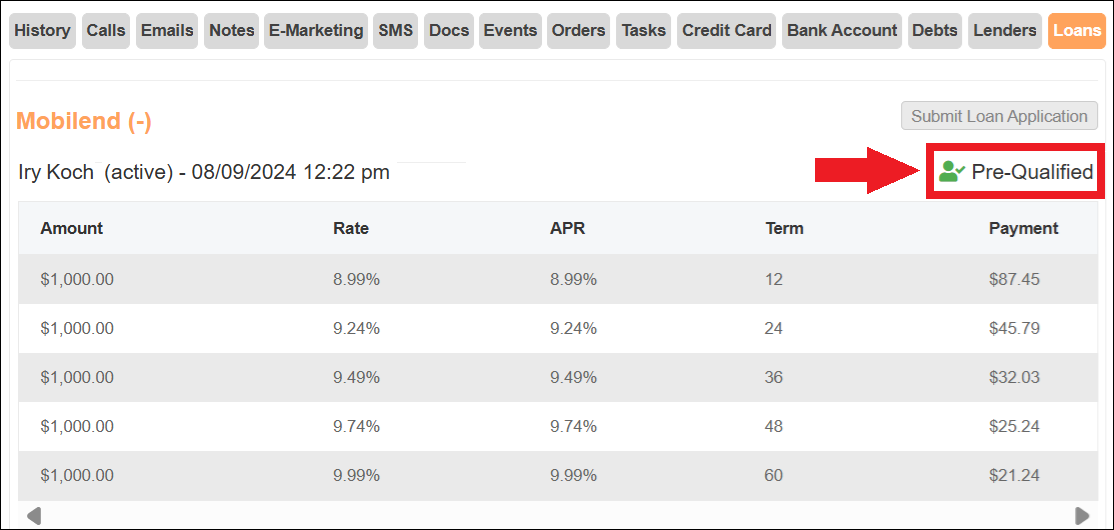The height and width of the screenshot is (530, 1114).
Task: Click the 8.99% Rate cell
Action: (x=357, y=279)
